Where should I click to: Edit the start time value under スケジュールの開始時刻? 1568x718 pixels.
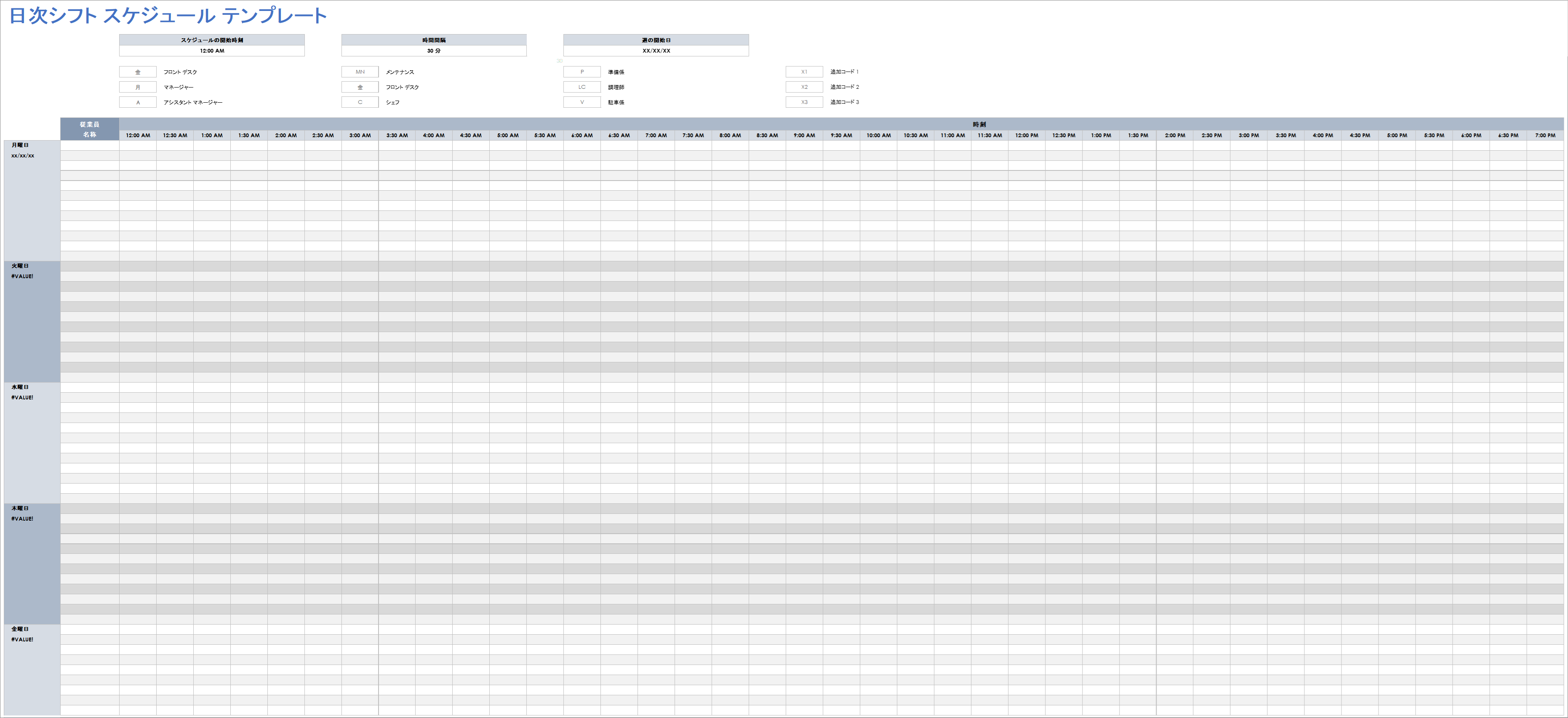click(x=212, y=51)
